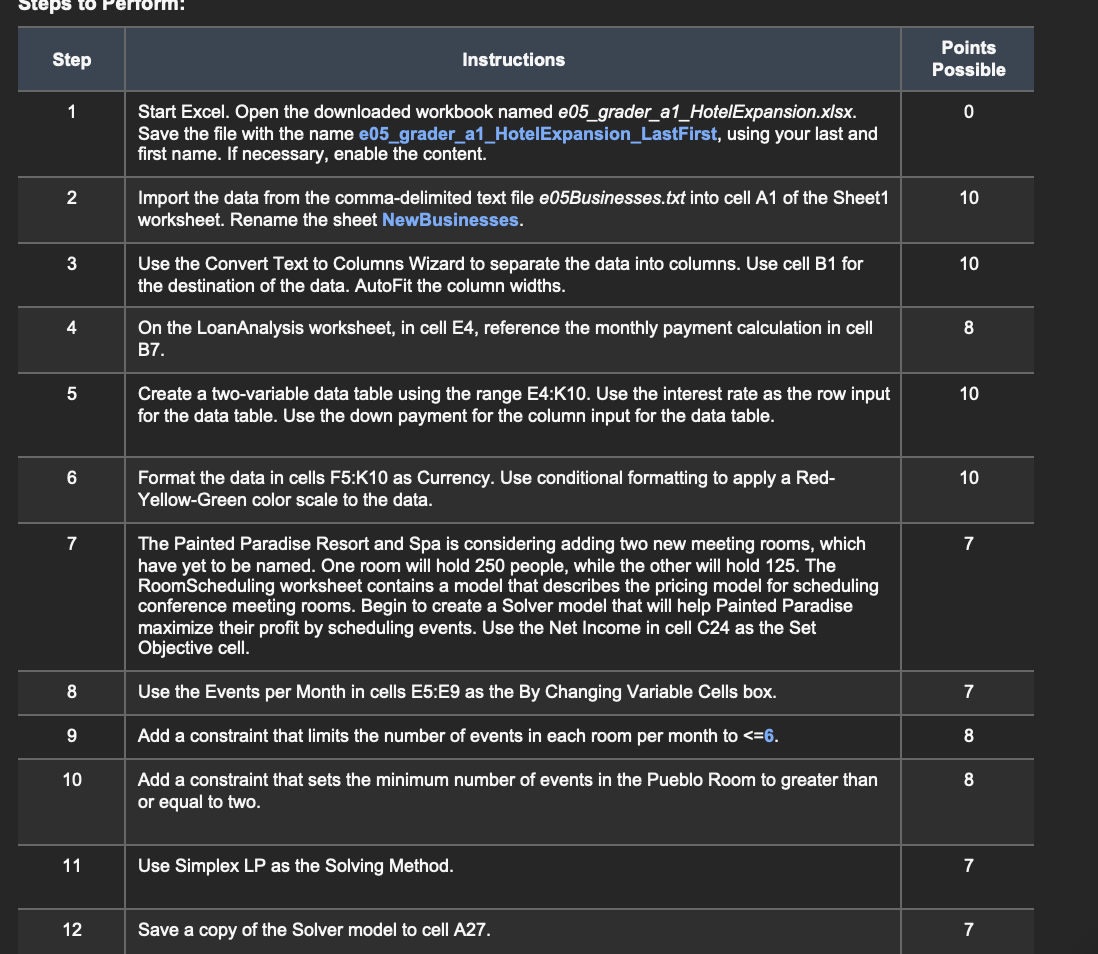Click the step 11 number cell
The height and width of the screenshot is (954, 1098).
click(x=70, y=866)
